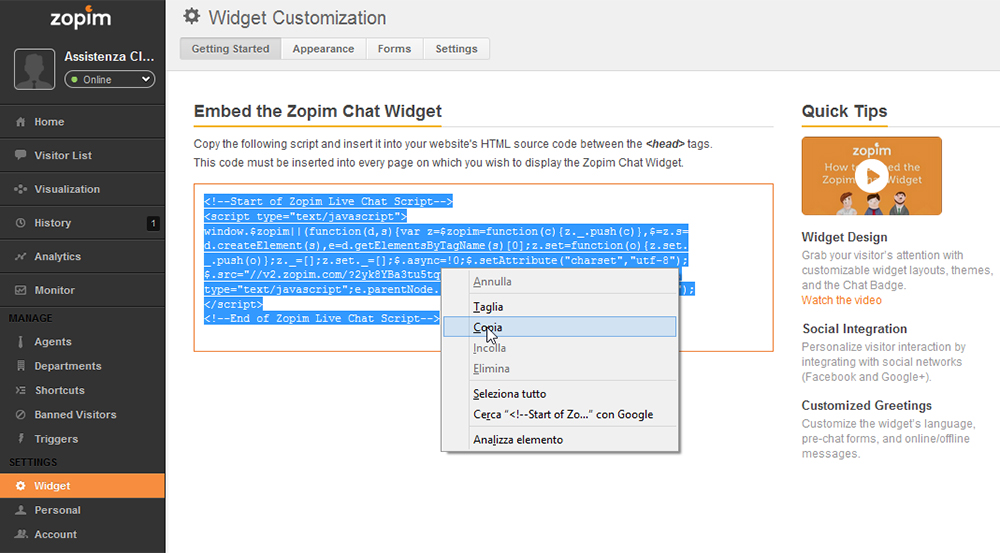Click the History clock icon

pos(20,223)
